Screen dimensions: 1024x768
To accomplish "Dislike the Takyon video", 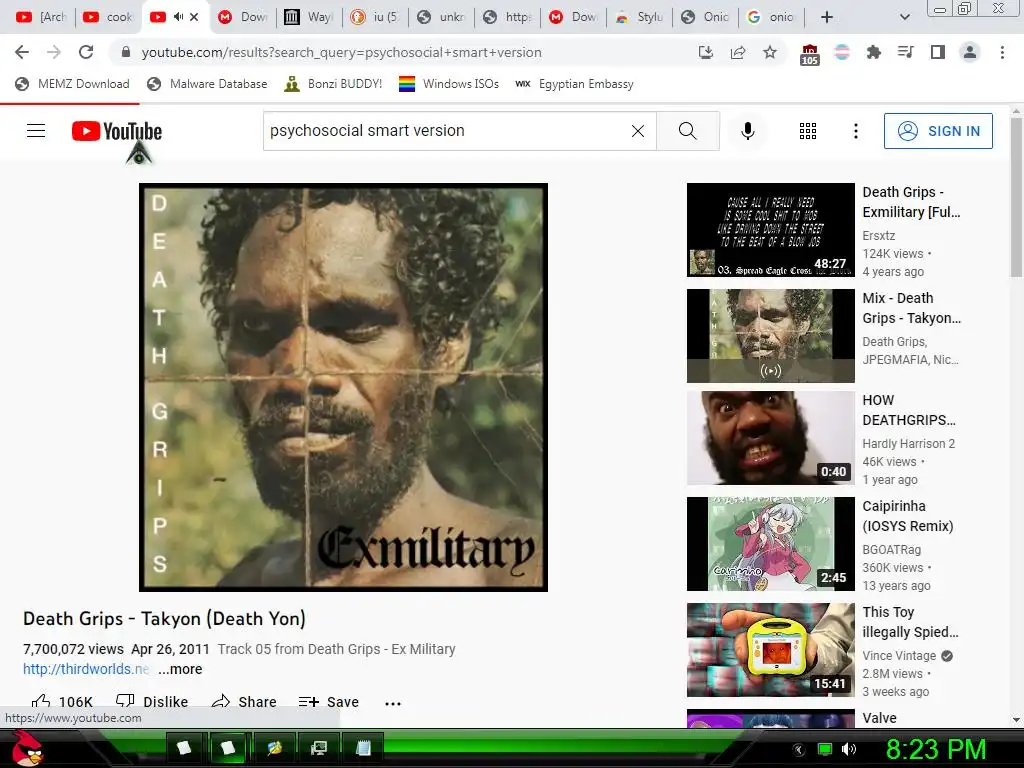I will (152, 702).
